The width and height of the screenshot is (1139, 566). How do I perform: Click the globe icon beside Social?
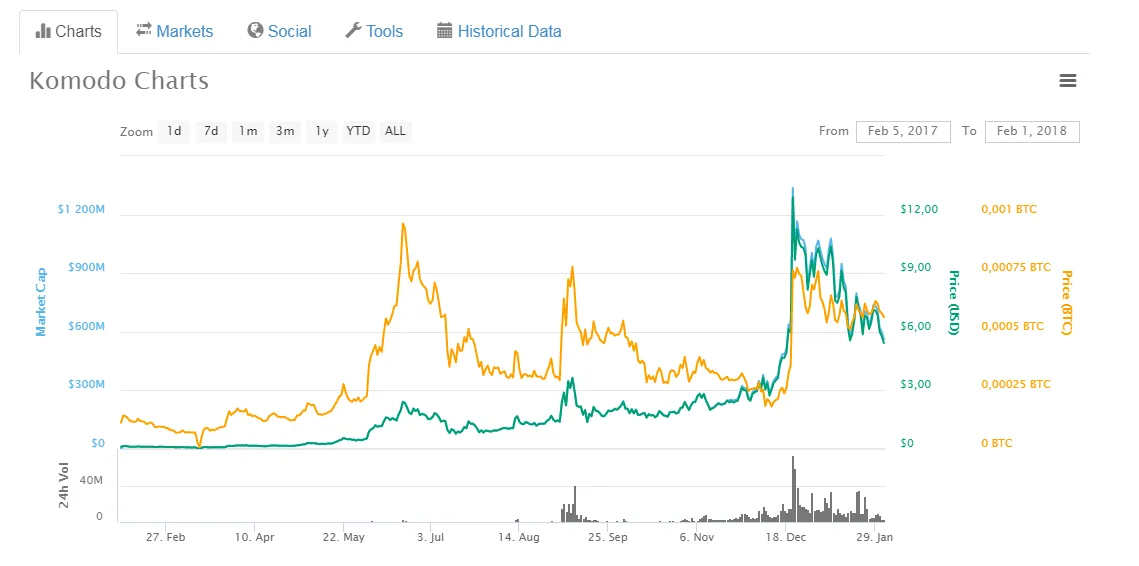pos(255,31)
